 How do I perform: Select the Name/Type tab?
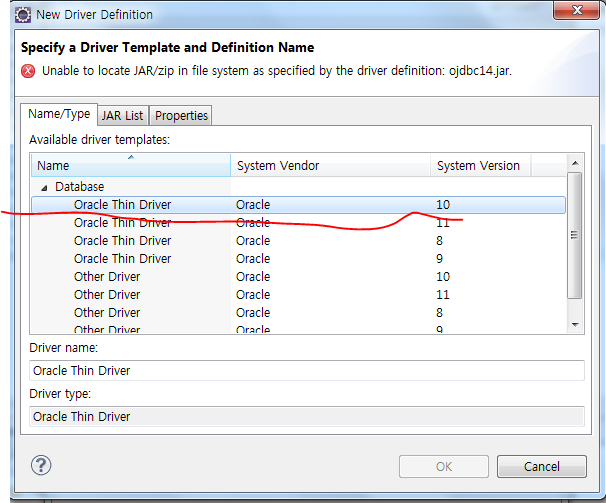coord(59,114)
